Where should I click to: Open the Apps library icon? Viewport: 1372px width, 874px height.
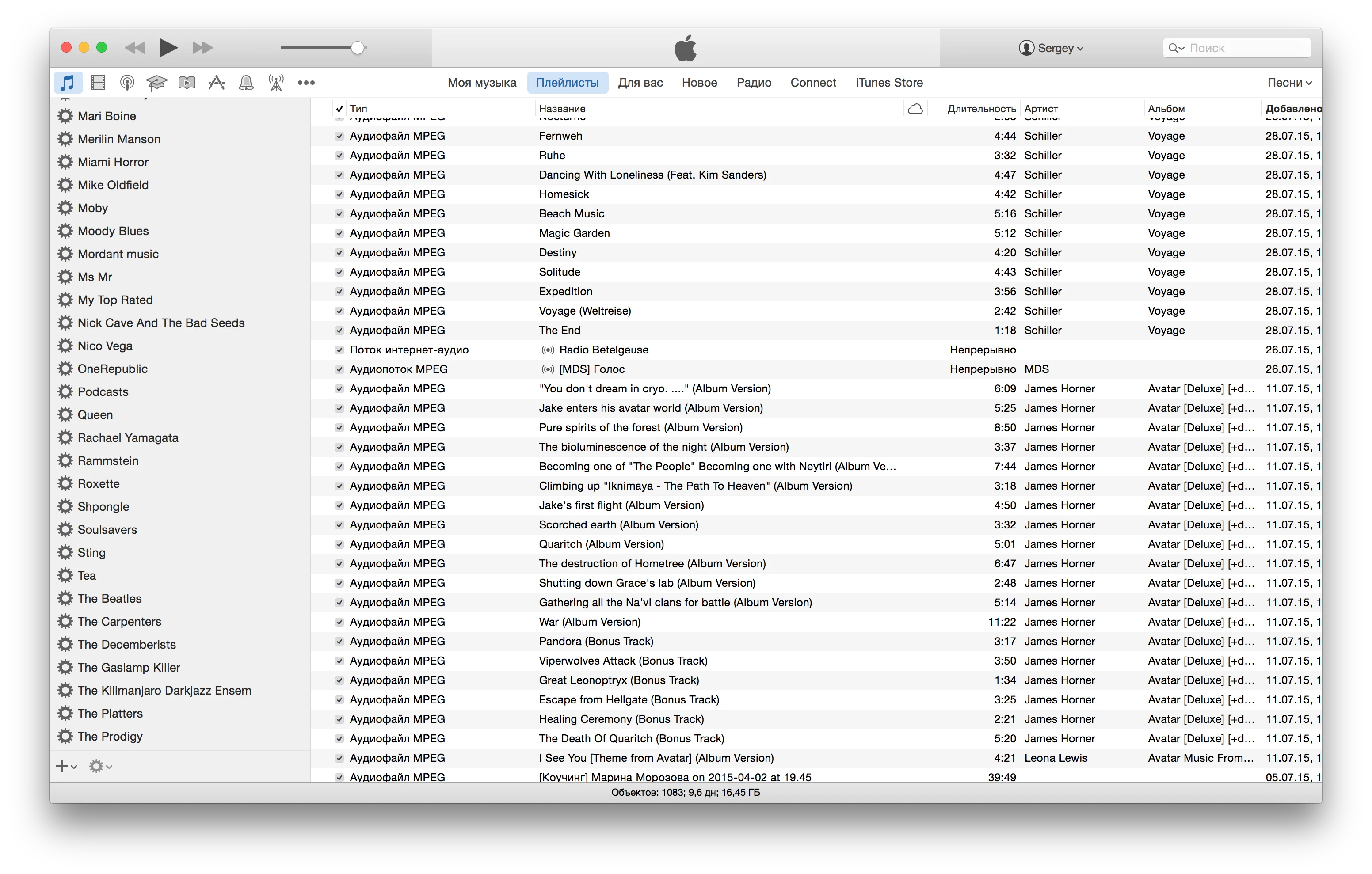click(217, 83)
